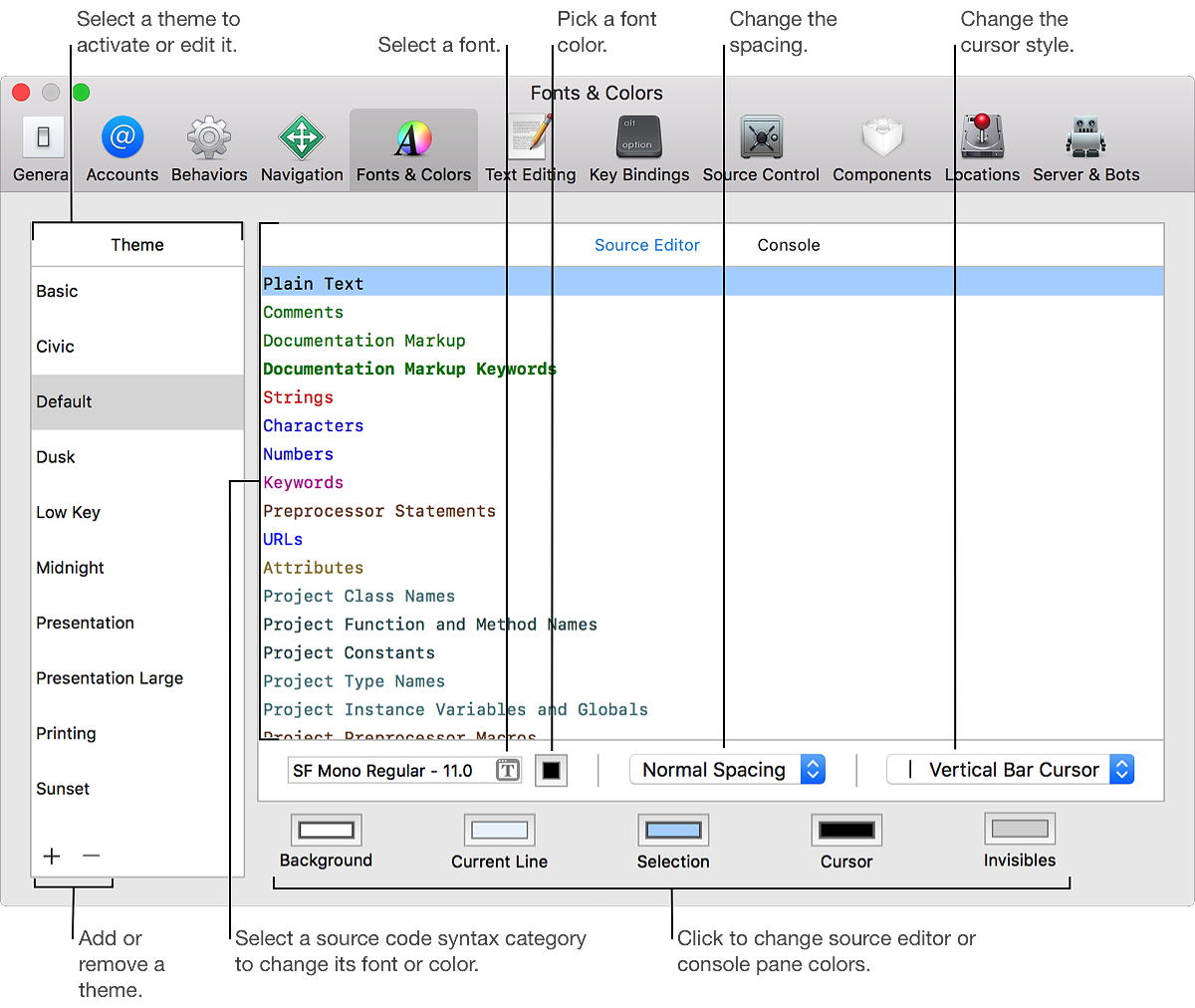Select the Sunset theme
The height and width of the screenshot is (1008, 1195).
tap(137, 789)
